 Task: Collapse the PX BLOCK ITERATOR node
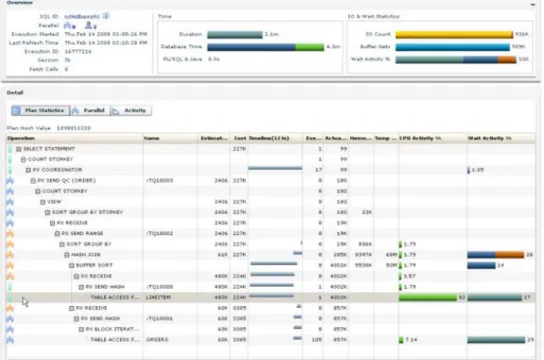(x=81, y=329)
